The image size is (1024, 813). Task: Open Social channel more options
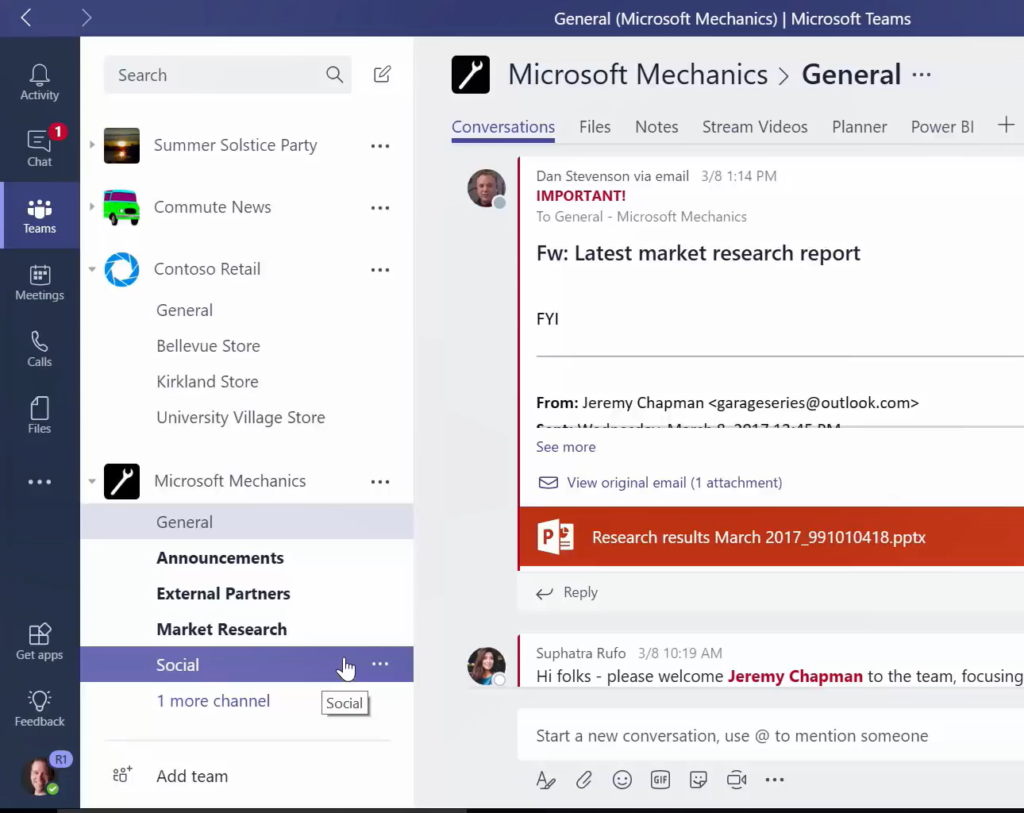380,664
